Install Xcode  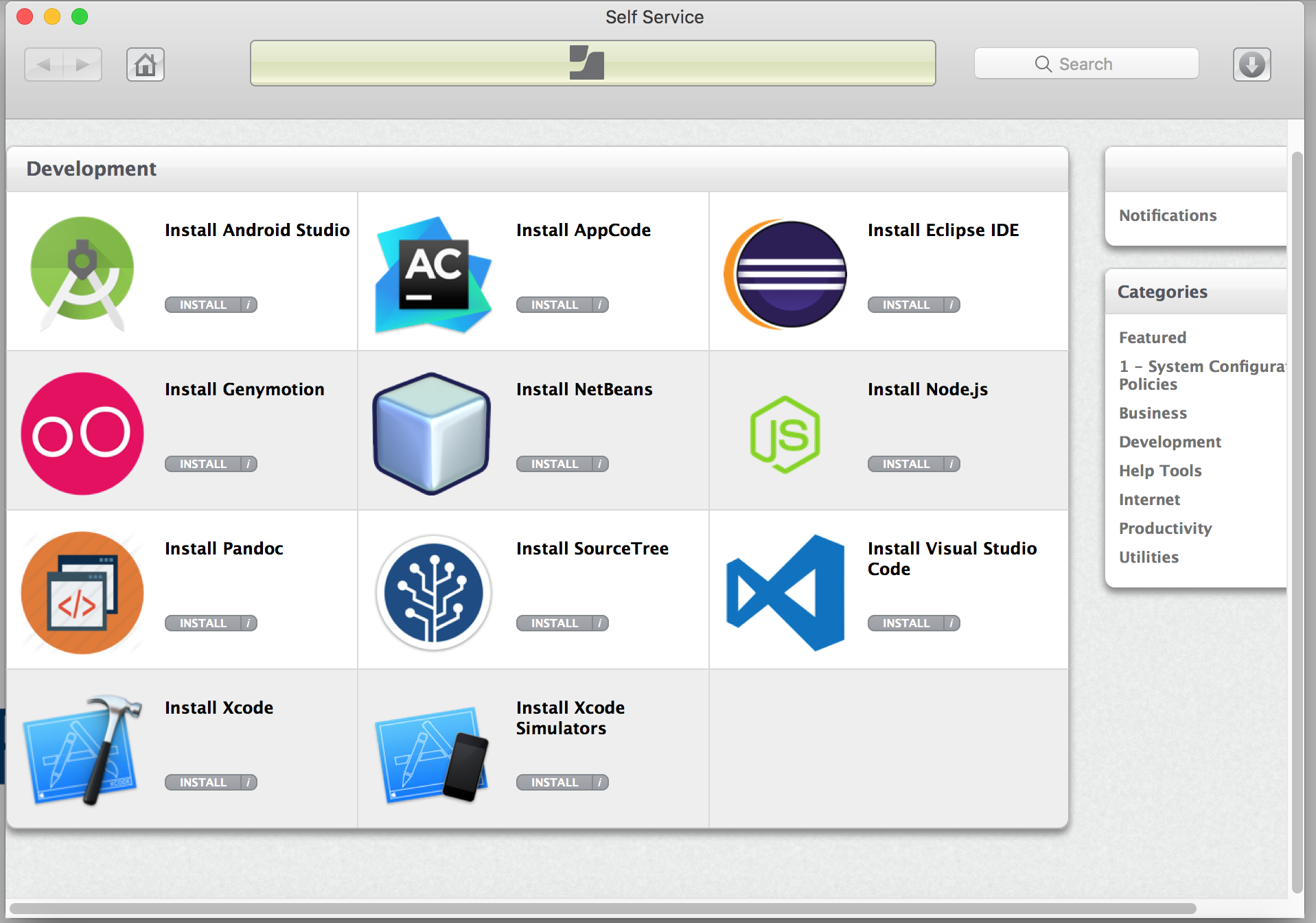click(x=203, y=782)
